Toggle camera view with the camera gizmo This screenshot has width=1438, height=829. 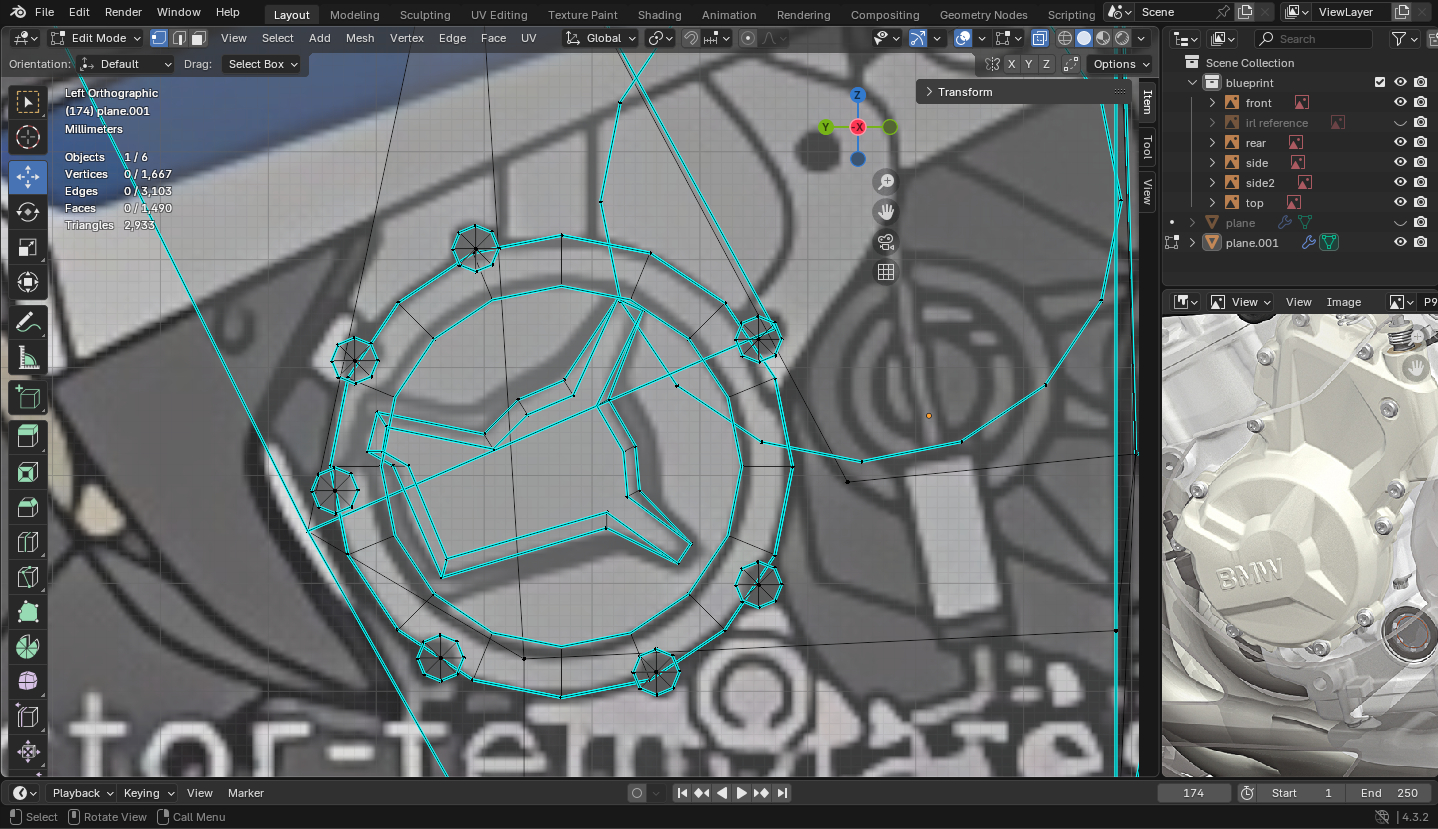(x=885, y=241)
